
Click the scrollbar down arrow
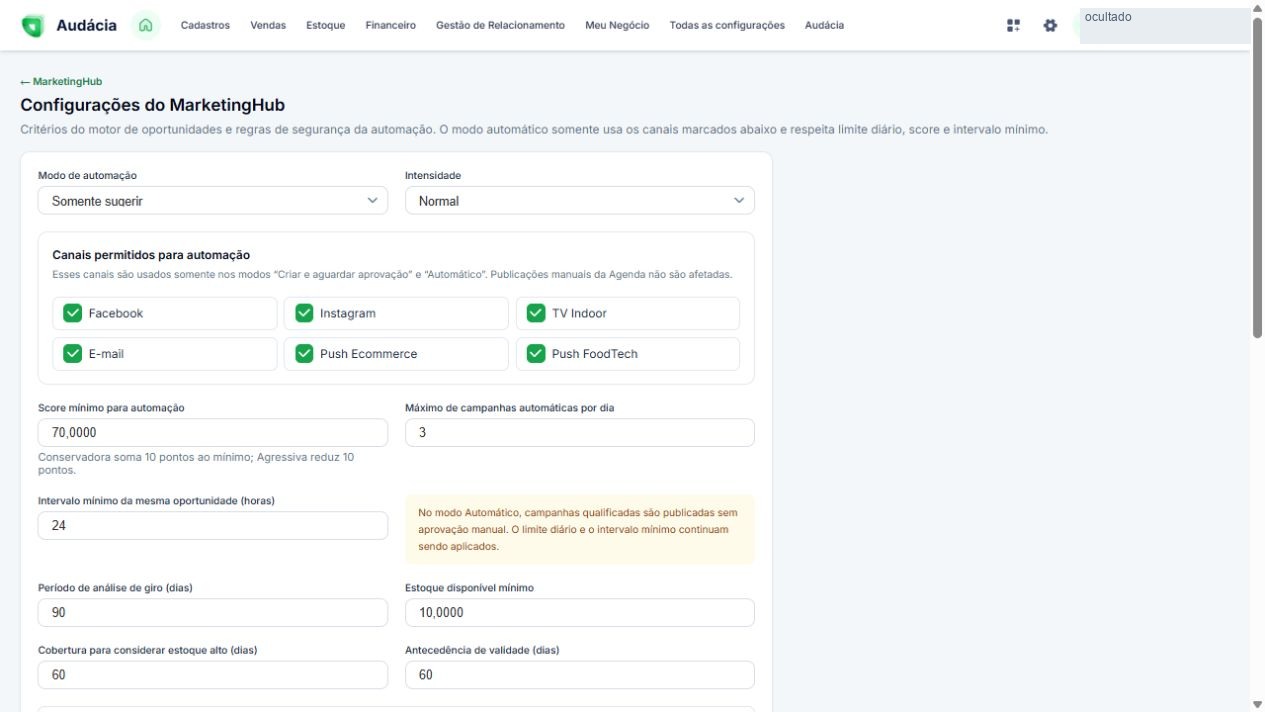click(x=1258, y=704)
